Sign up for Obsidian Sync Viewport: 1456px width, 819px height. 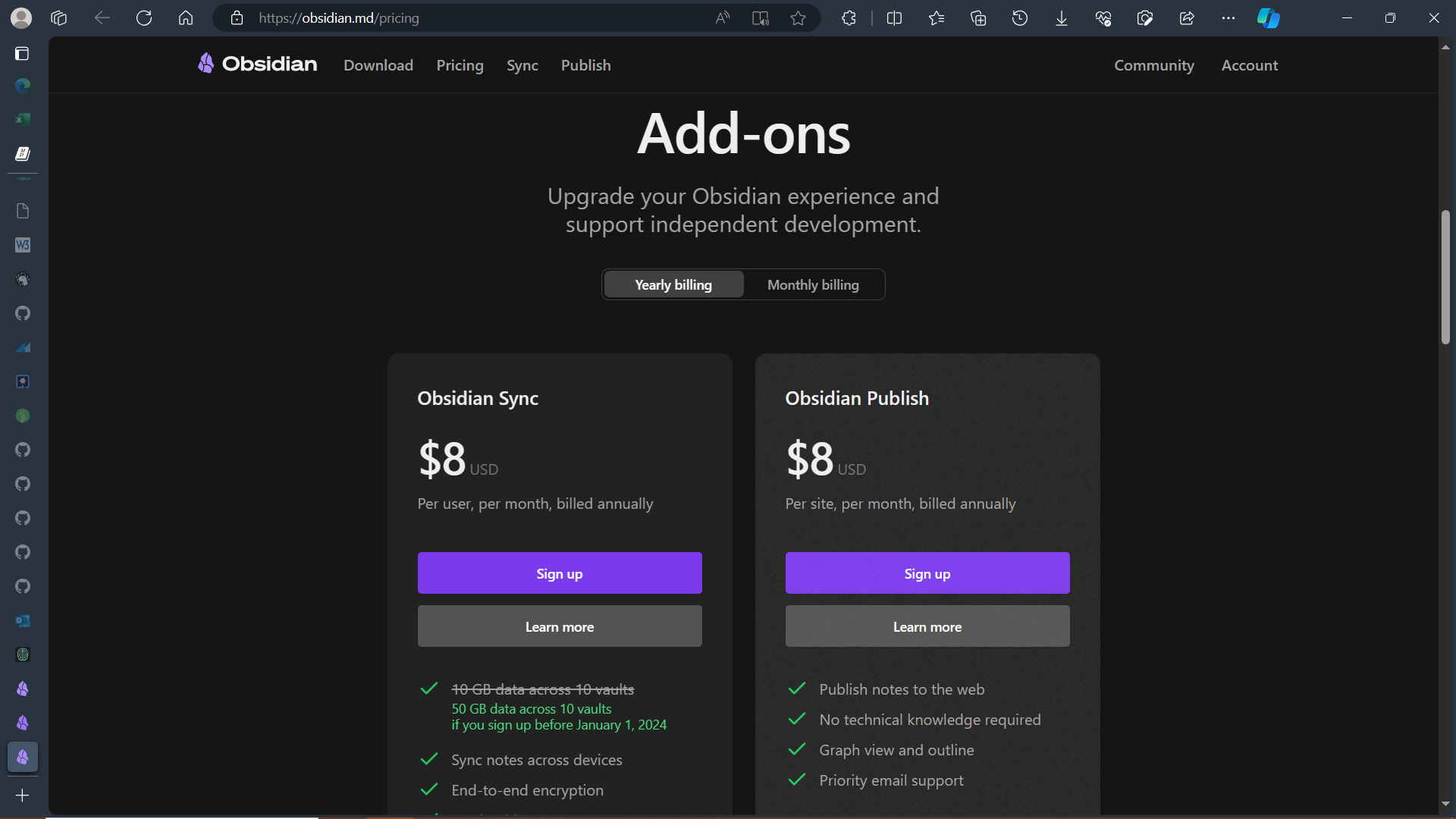click(560, 573)
